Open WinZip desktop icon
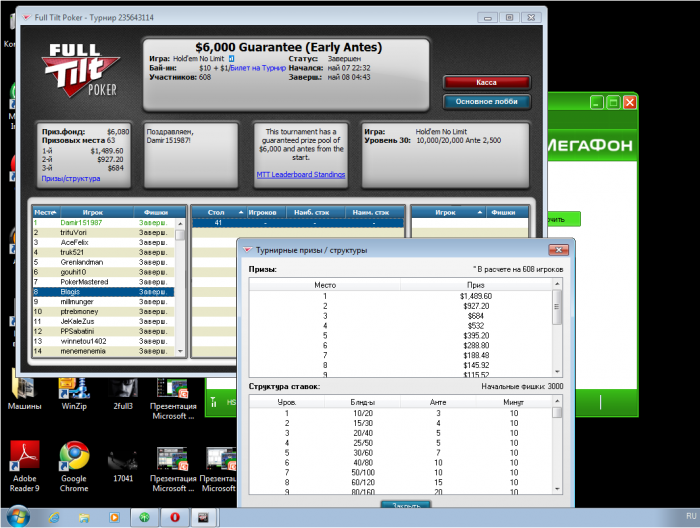This screenshot has height=528, width=700. pyautogui.click(x=74, y=394)
